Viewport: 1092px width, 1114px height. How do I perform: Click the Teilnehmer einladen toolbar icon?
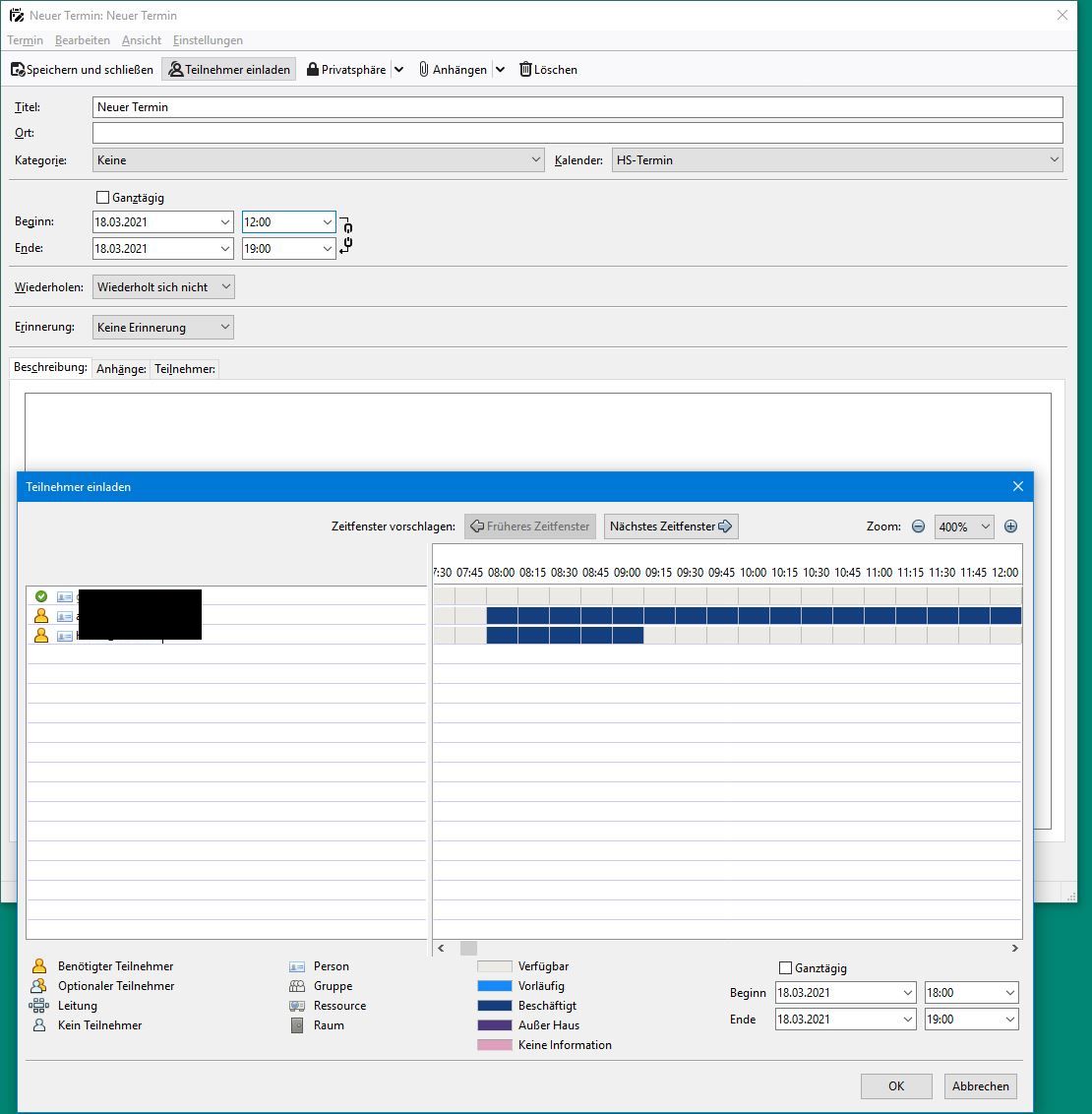tap(176, 70)
